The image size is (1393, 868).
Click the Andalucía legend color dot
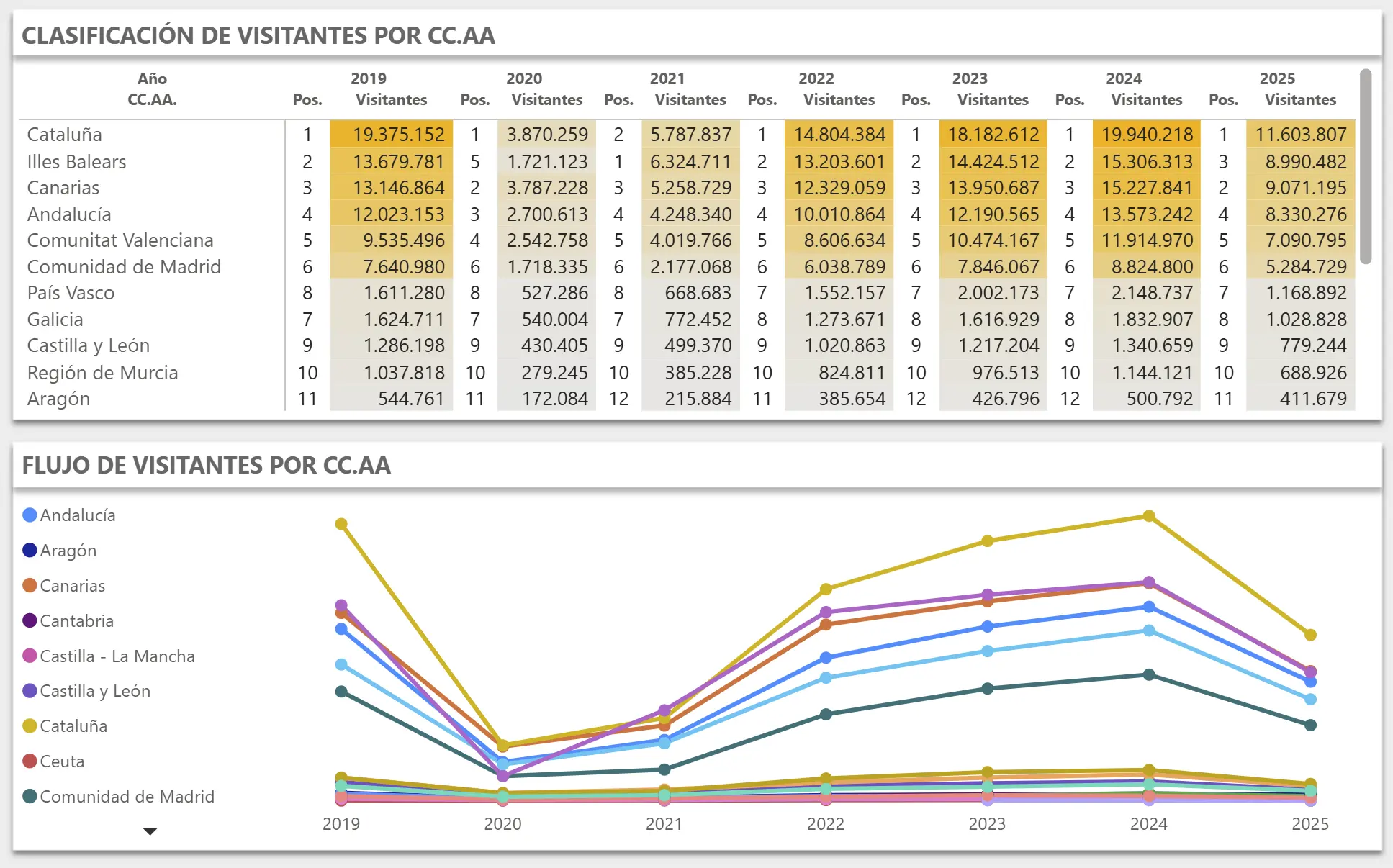30,515
